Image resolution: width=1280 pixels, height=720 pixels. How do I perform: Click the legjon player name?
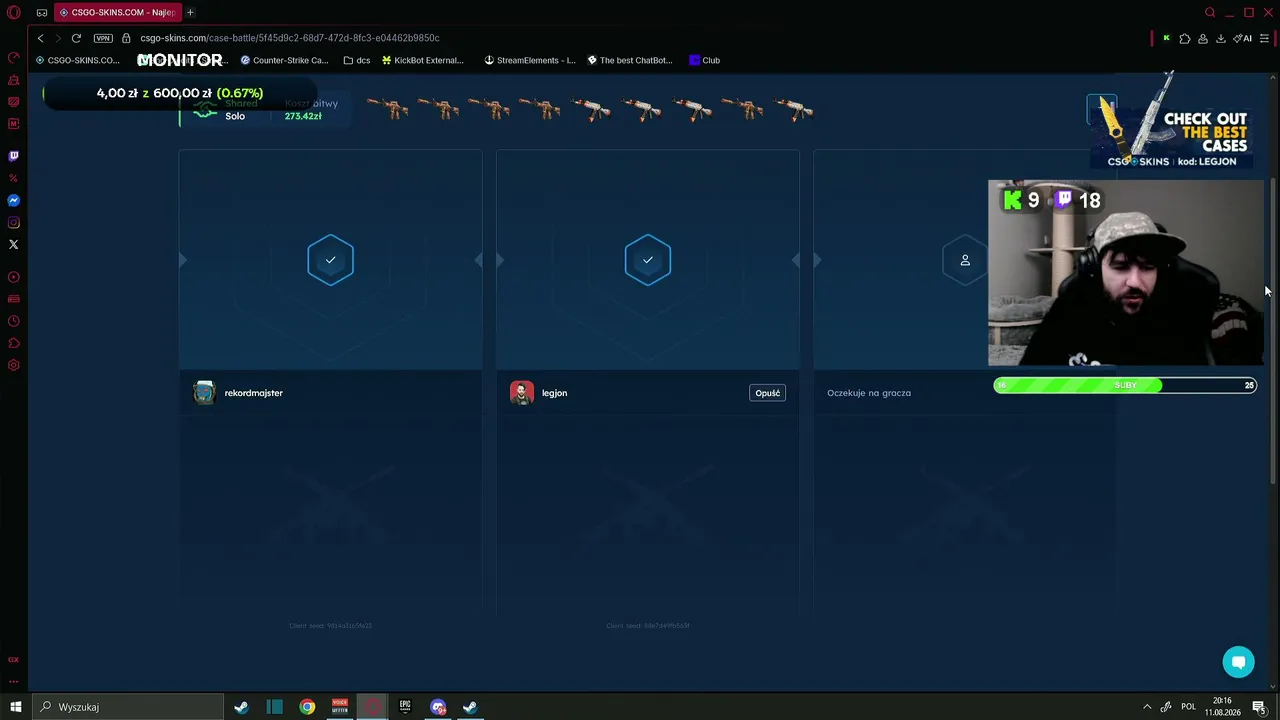[x=554, y=393]
